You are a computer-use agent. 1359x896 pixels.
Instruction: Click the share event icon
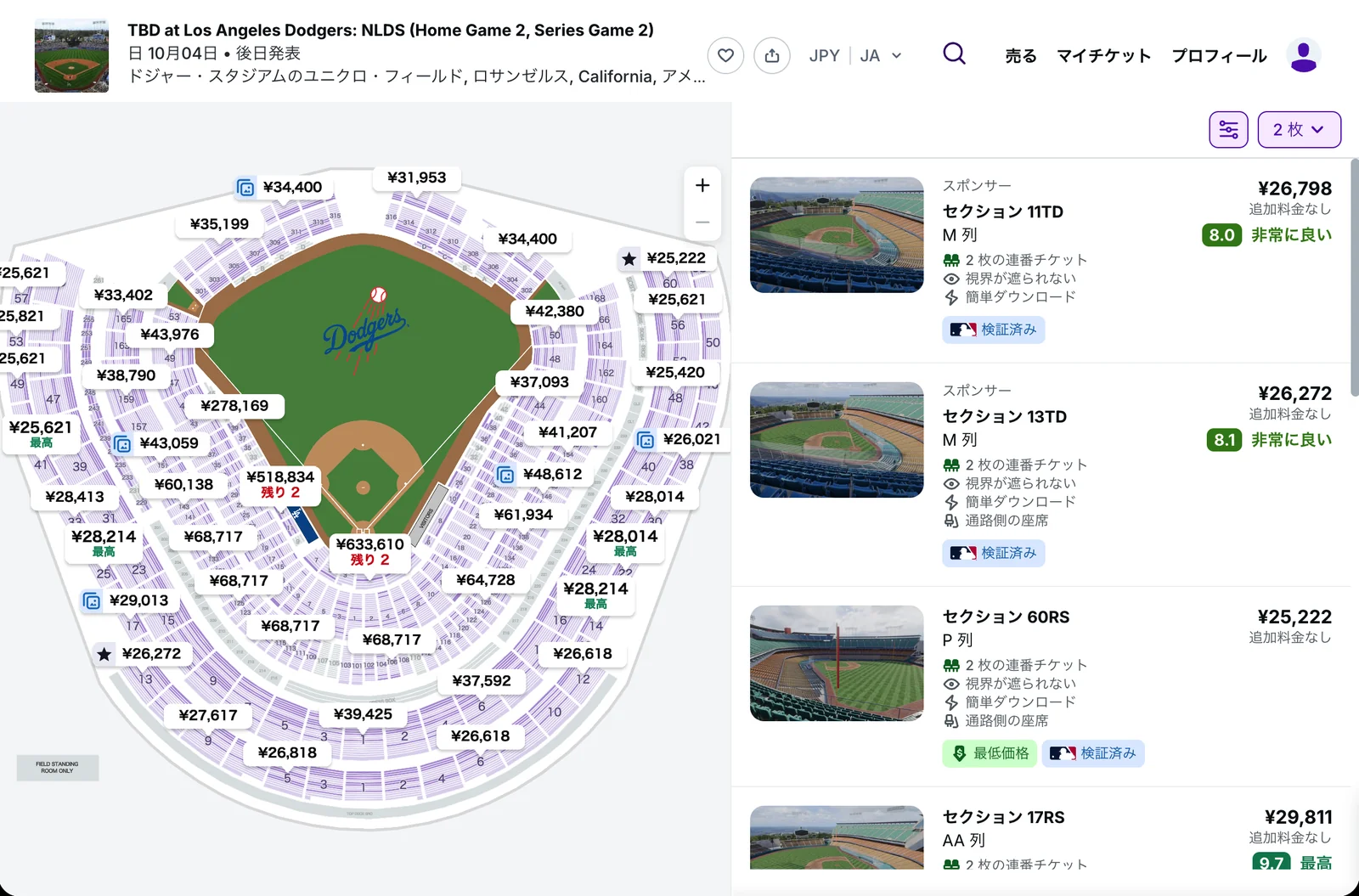(772, 55)
